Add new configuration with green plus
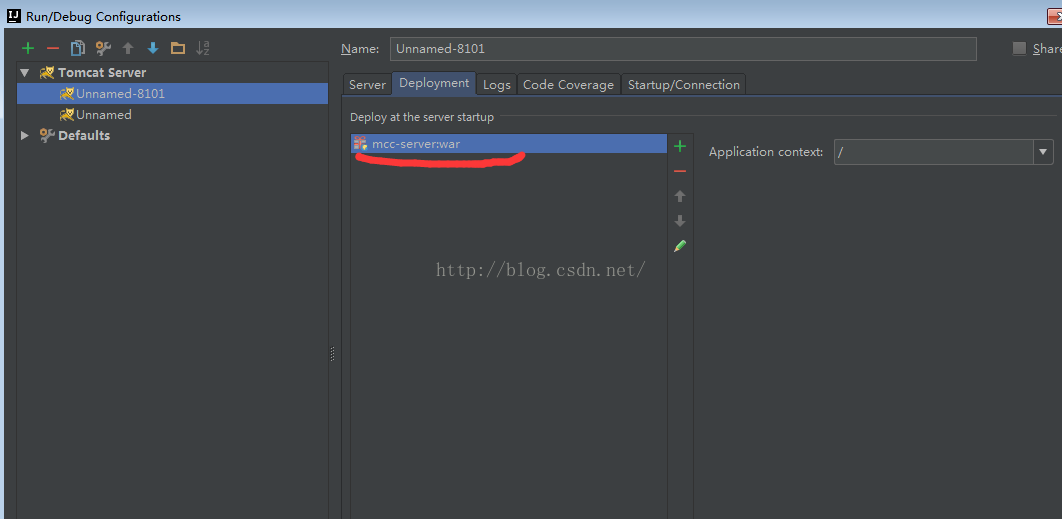The height and width of the screenshot is (519, 1062). coord(28,48)
